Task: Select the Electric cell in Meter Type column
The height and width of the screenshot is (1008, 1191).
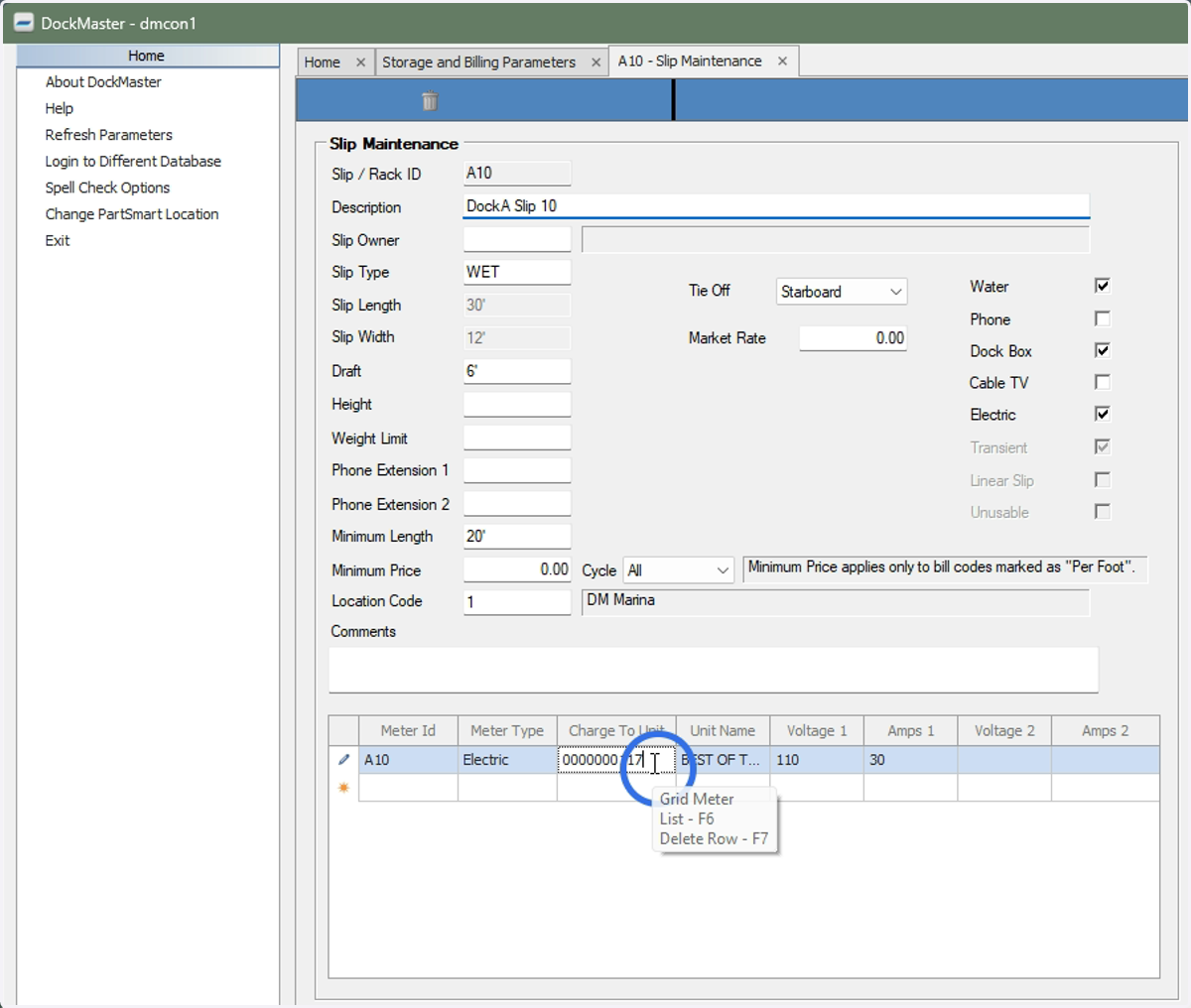Action: click(507, 760)
